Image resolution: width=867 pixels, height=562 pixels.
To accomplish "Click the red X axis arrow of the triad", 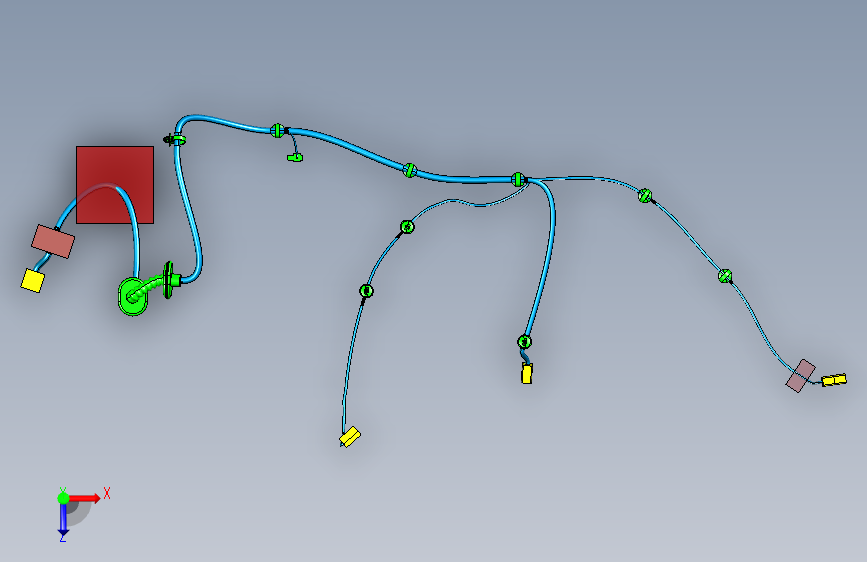I will [x=84, y=498].
